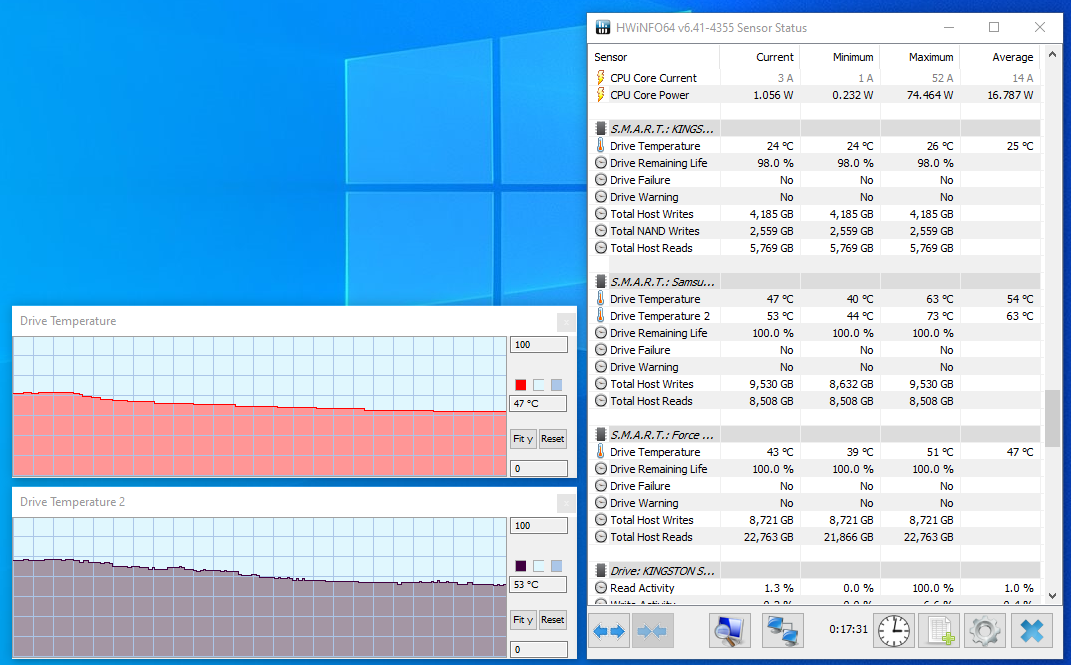Select the S.M.A.R.T.: Samsu... group row
1071x665 pixels.
click(x=815, y=281)
